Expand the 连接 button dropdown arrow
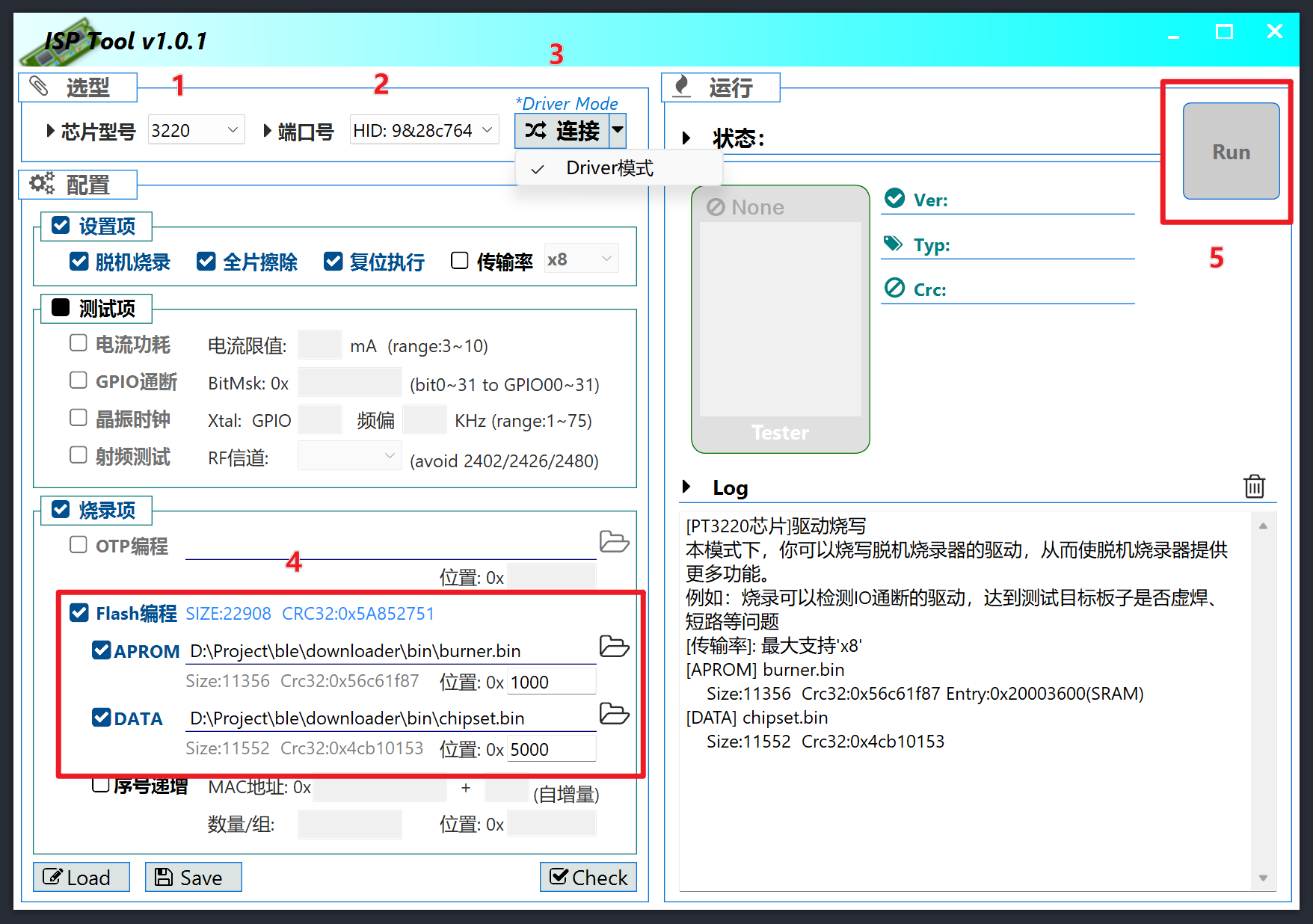 [x=618, y=131]
